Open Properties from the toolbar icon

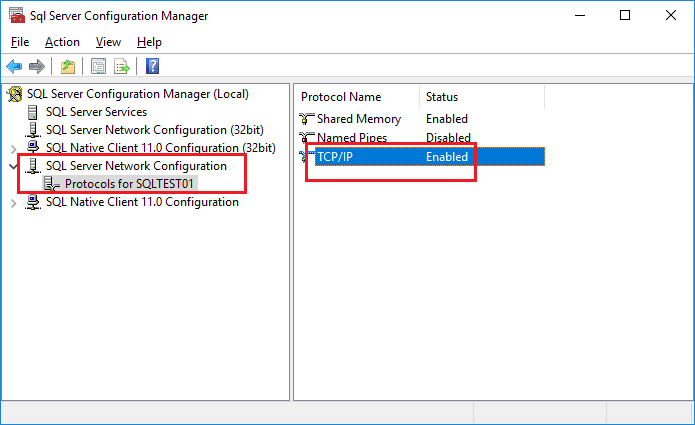pos(98,67)
